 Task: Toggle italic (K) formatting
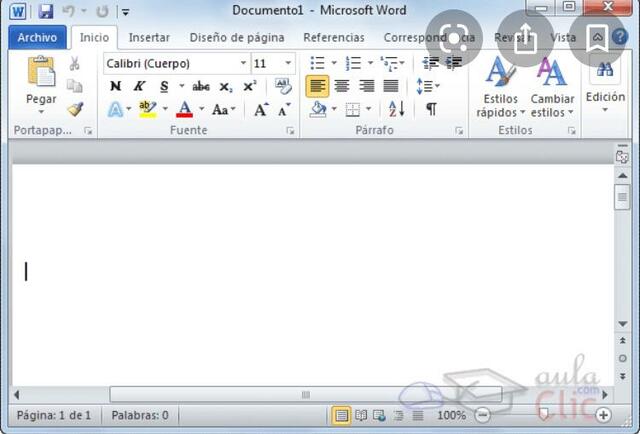coord(139,86)
